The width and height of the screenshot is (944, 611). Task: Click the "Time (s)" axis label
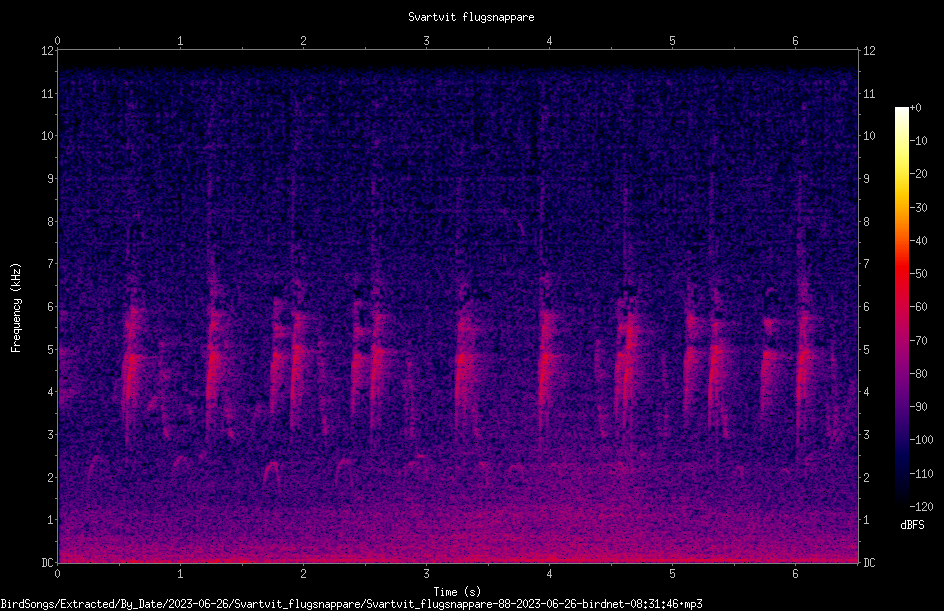click(x=457, y=591)
